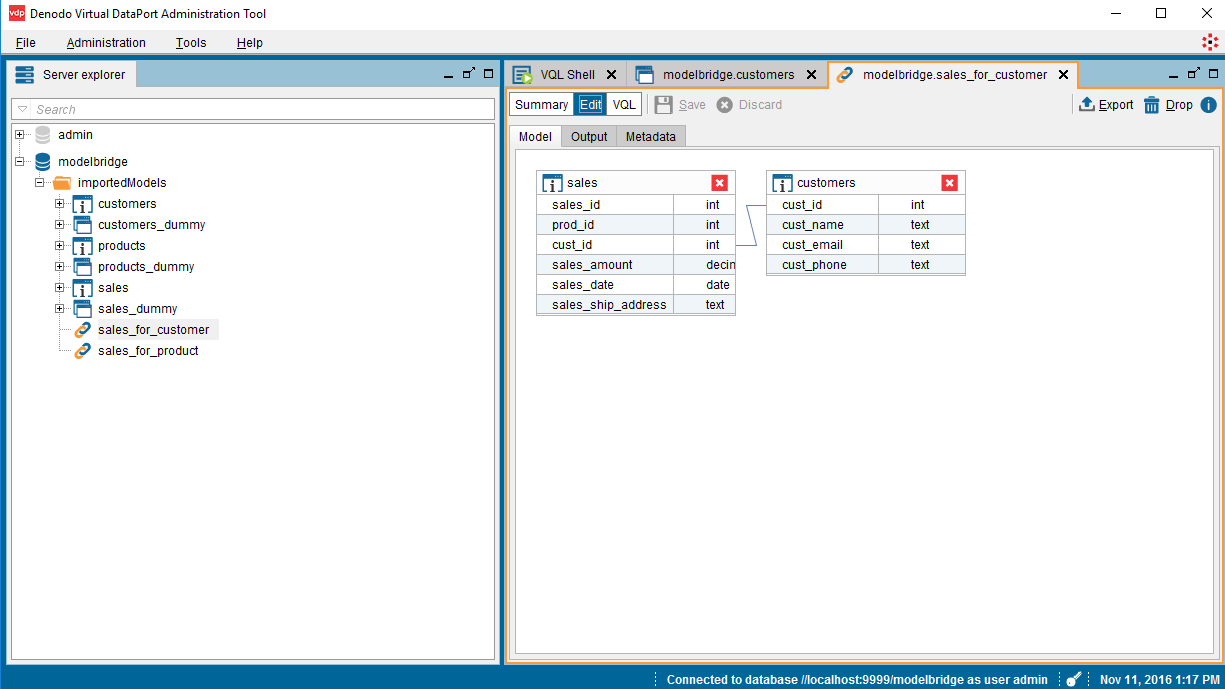Click the customers table header icon in diagram
Viewport: 1225px width, 689px height.
pyautogui.click(x=782, y=183)
